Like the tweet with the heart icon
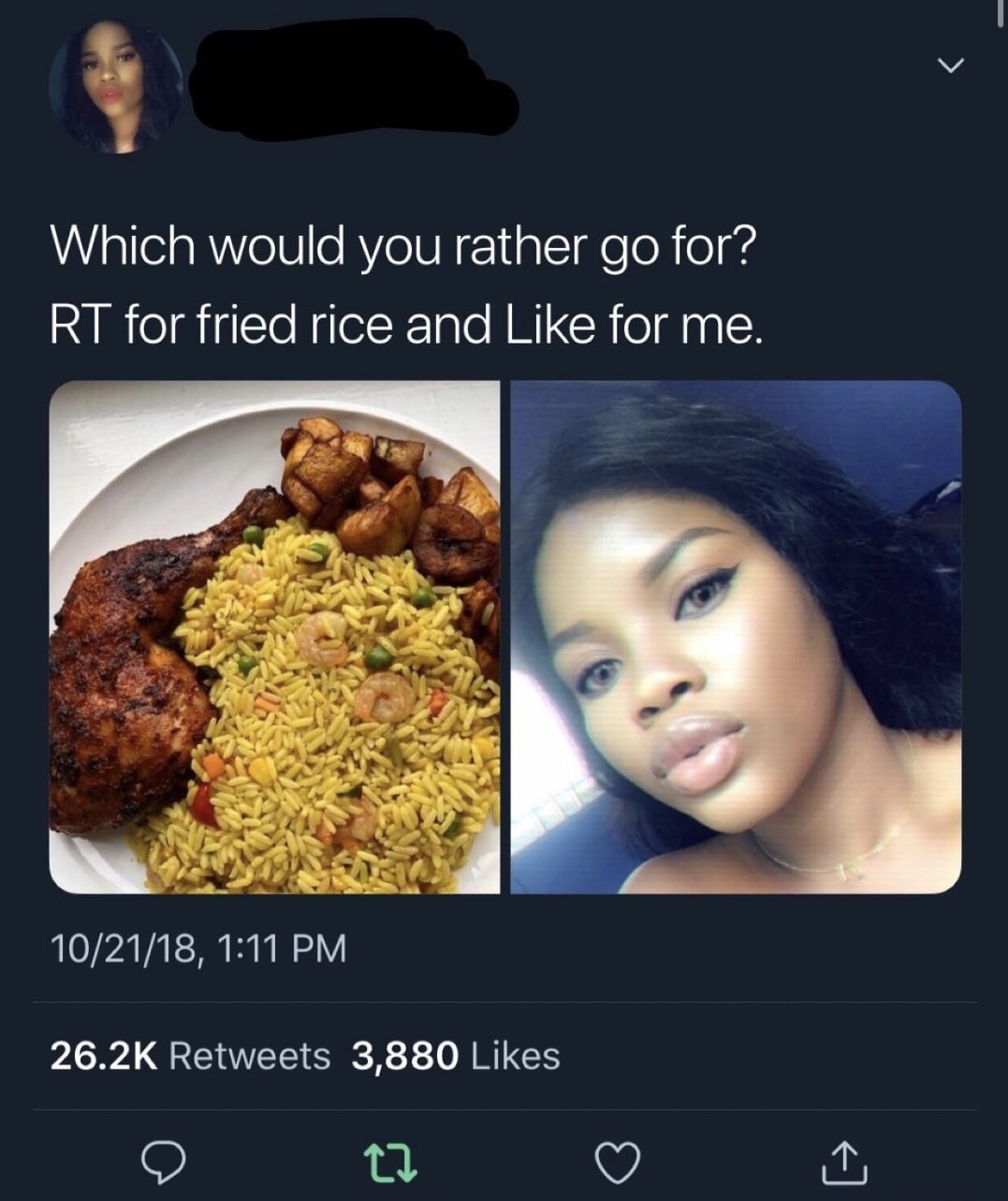 click(619, 1162)
